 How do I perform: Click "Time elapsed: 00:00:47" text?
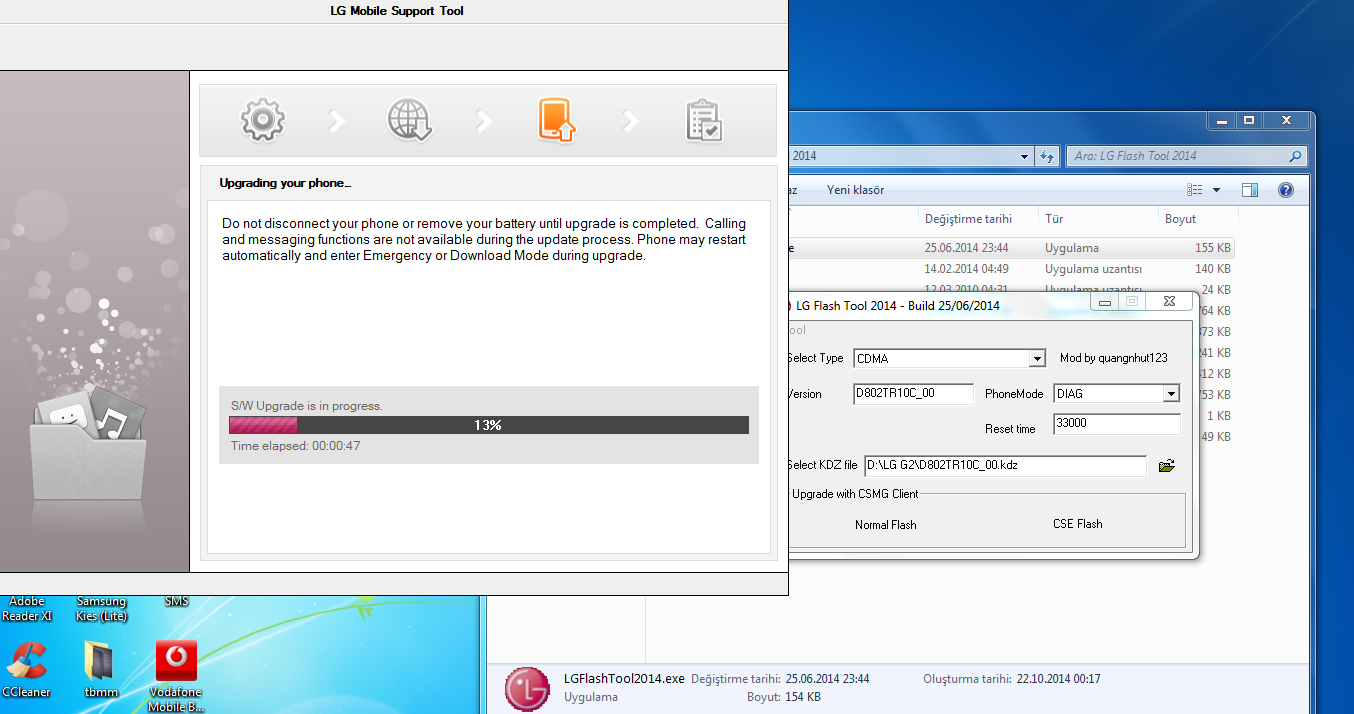click(x=295, y=446)
